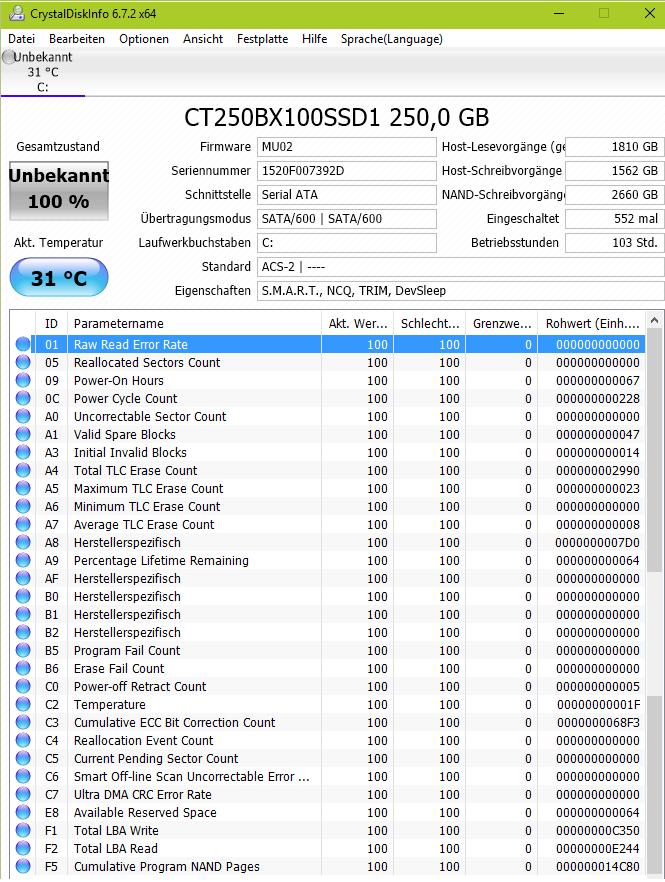Click the Standard field showing ACS-2
The image size is (665, 882).
pos(460,267)
